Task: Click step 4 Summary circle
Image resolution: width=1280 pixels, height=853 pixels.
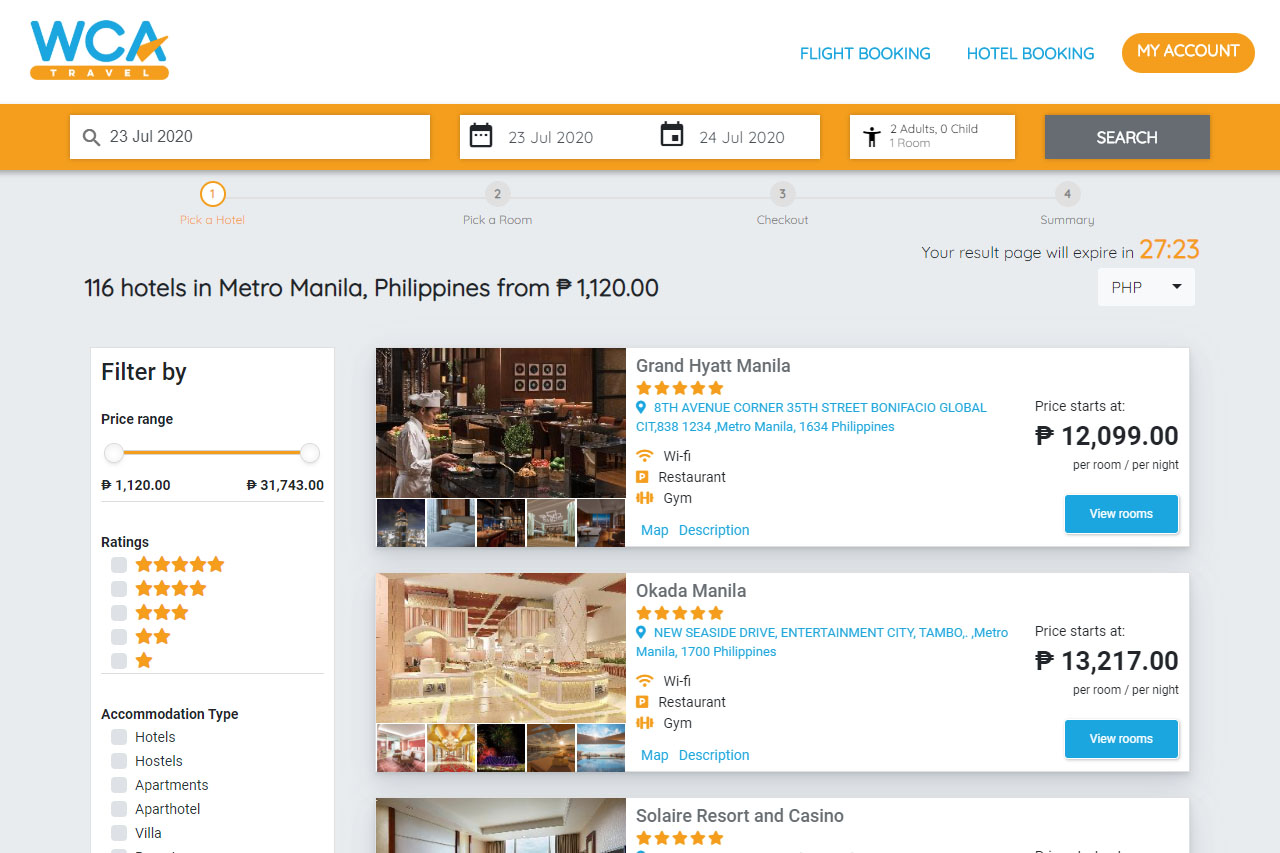Action: (1067, 194)
